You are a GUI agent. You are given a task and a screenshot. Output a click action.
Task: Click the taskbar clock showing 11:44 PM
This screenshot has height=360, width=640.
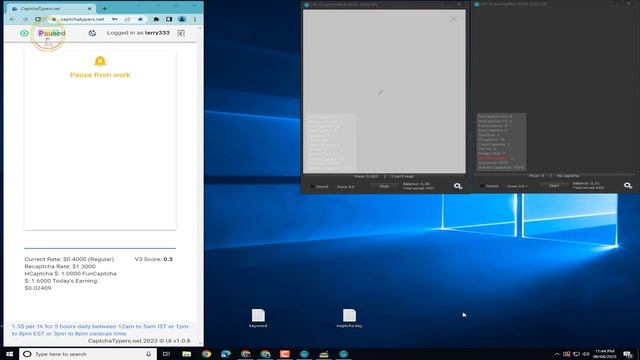click(604, 354)
